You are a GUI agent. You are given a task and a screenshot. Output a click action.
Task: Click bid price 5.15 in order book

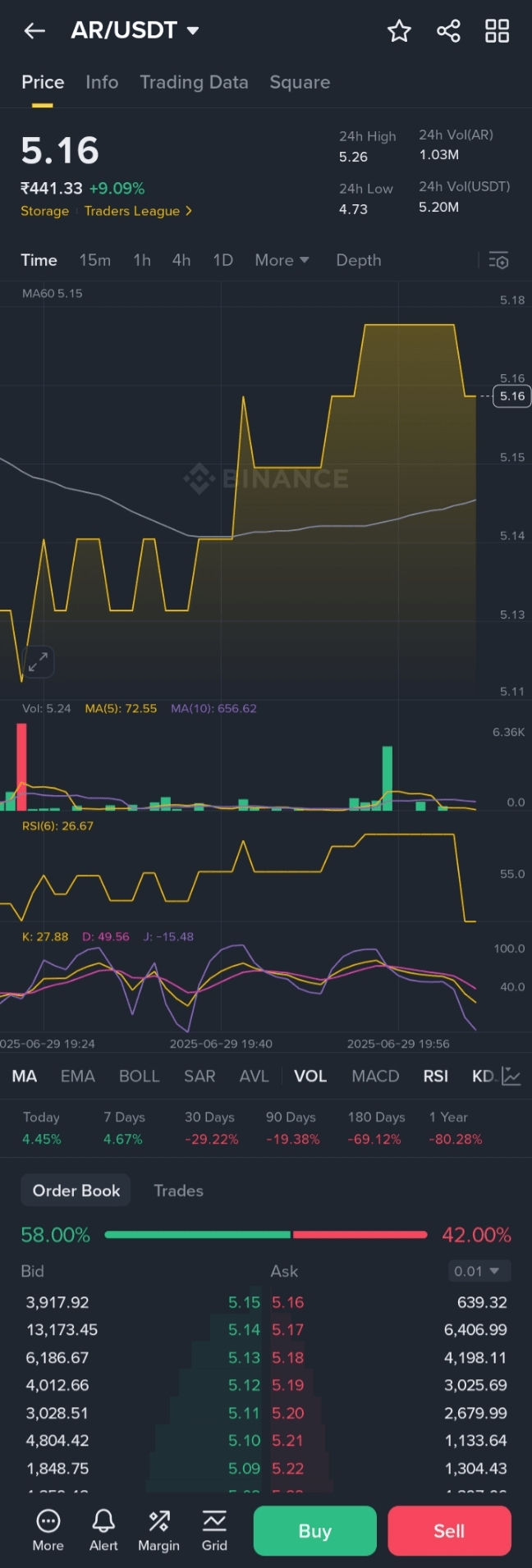tap(244, 1302)
